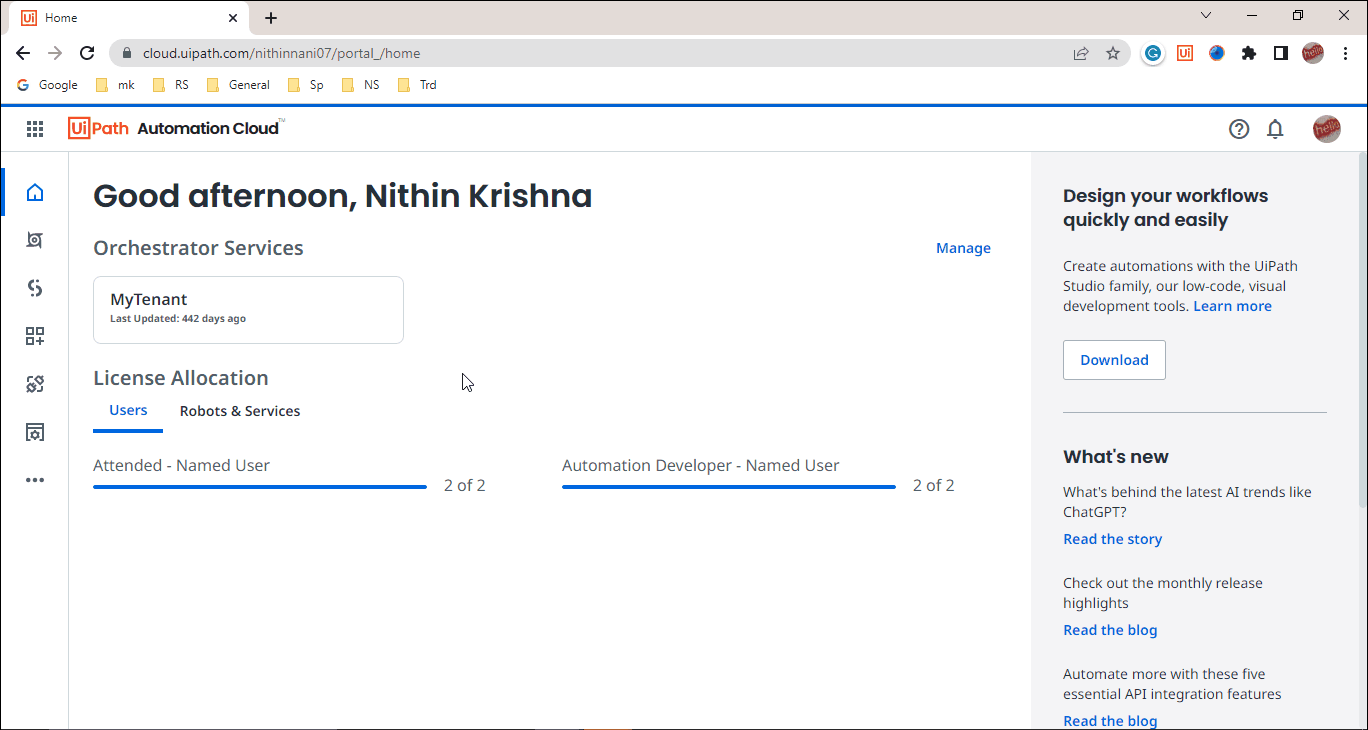Click the Automation Developer - Named User progress bar

729,487
